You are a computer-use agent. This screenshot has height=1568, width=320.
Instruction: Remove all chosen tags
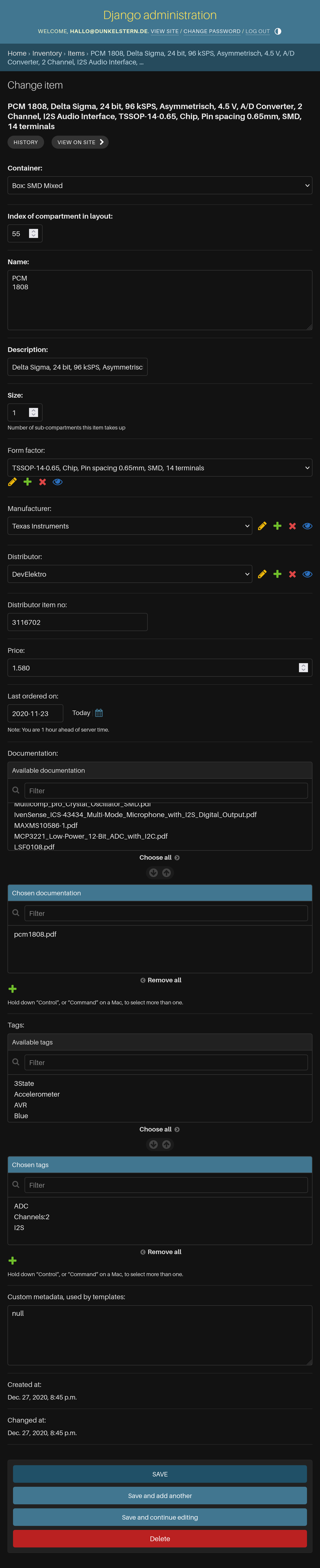(161, 1252)
